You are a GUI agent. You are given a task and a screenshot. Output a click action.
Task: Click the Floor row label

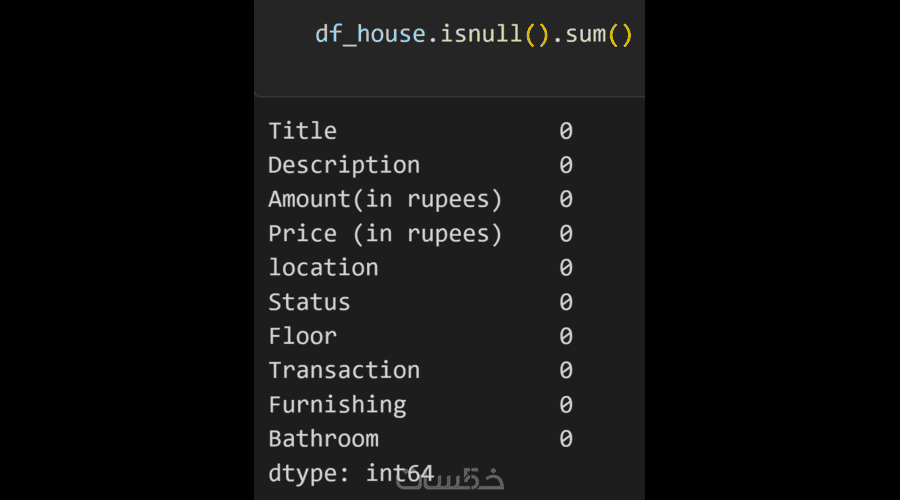[x=302, y=336]
